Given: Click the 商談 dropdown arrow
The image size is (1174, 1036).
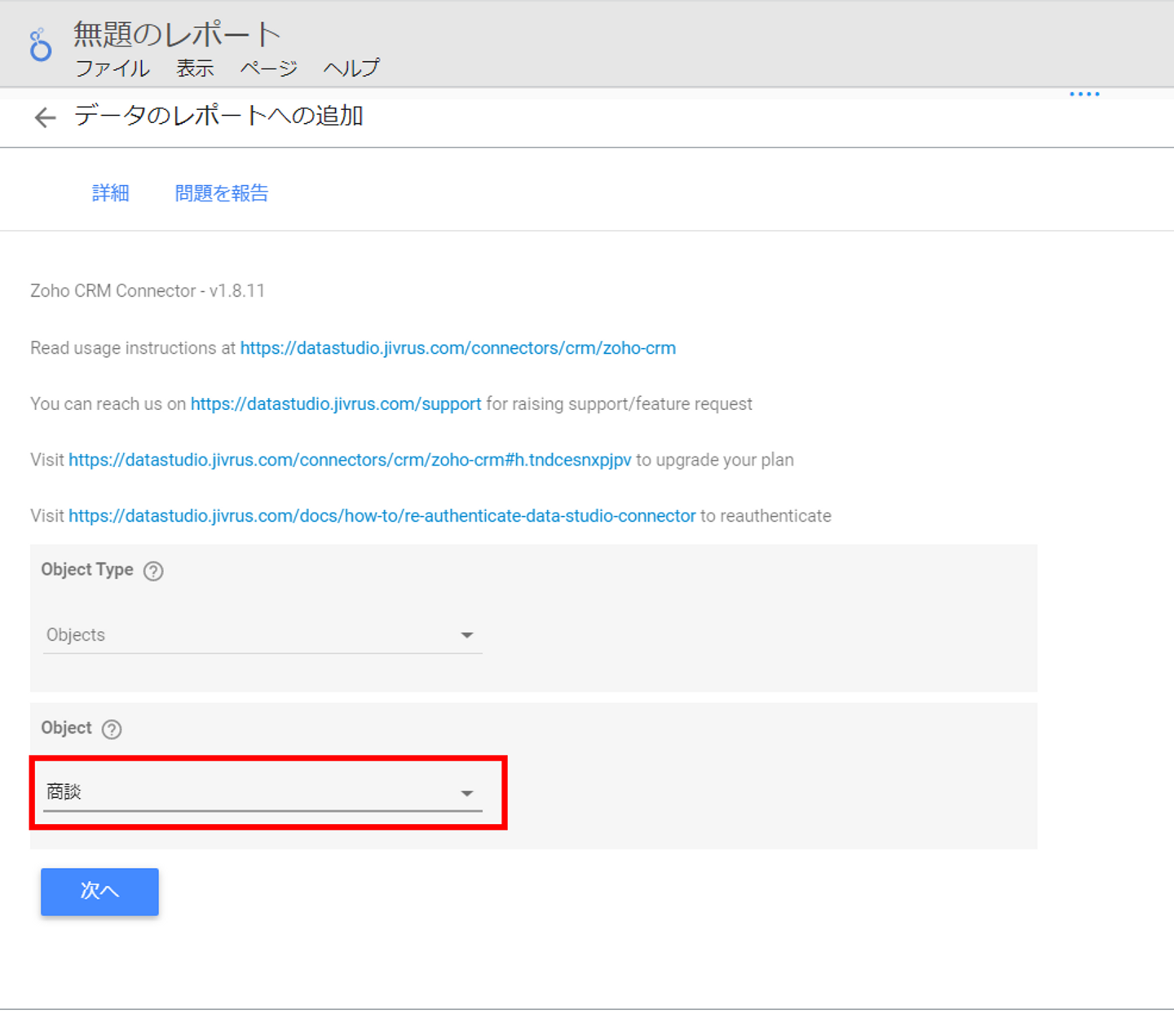Looking at the screenshot, I should 467,793.
